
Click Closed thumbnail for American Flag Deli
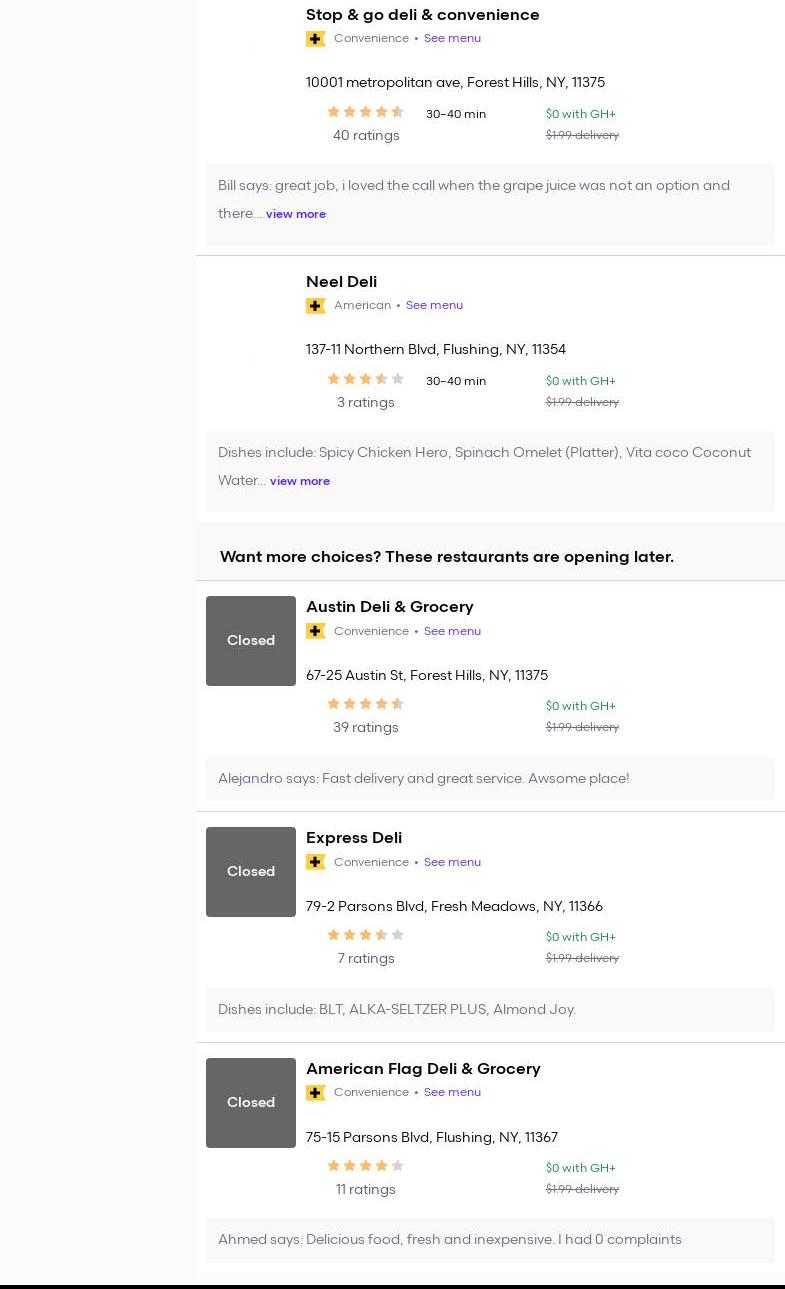(x=251, y=1103)
